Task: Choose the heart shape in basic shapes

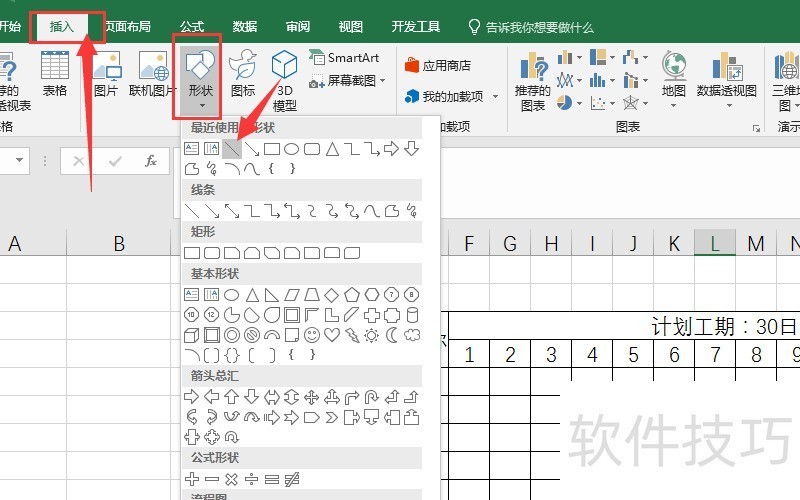Action: 332,335
